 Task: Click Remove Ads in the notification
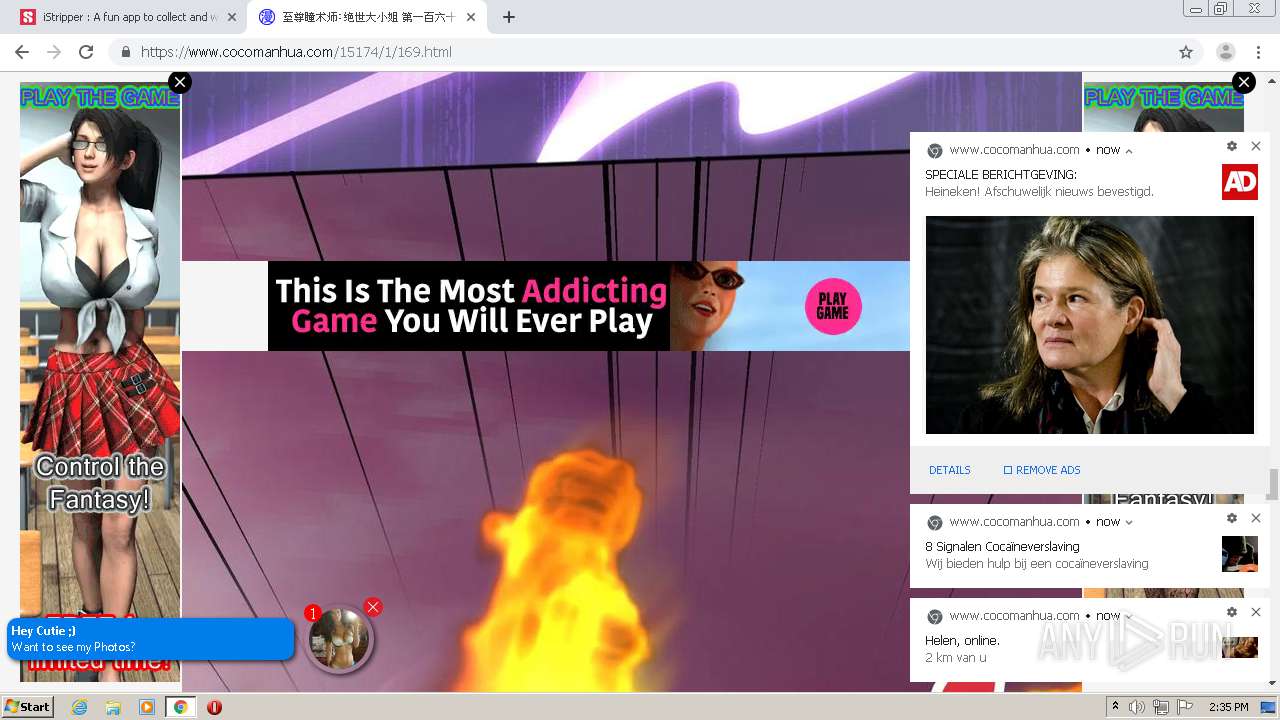(x=1042, y=470)
